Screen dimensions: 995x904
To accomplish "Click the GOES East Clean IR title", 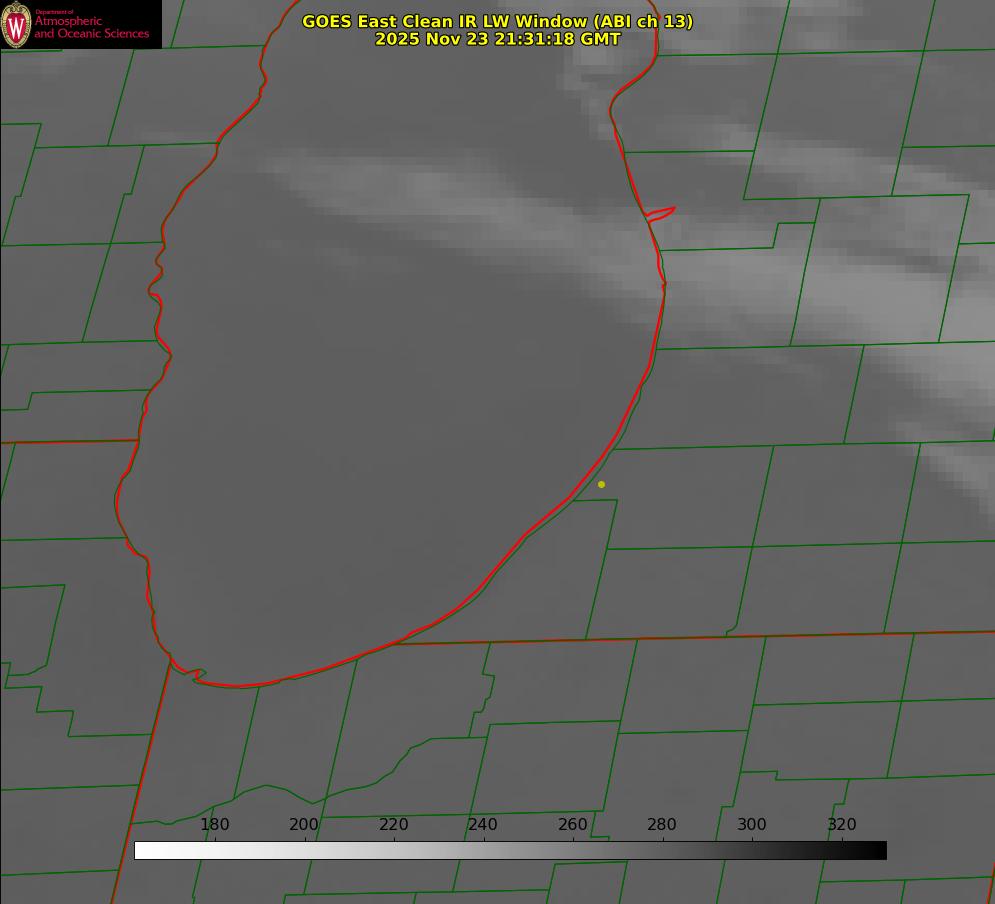I will (x=497, y=21).
